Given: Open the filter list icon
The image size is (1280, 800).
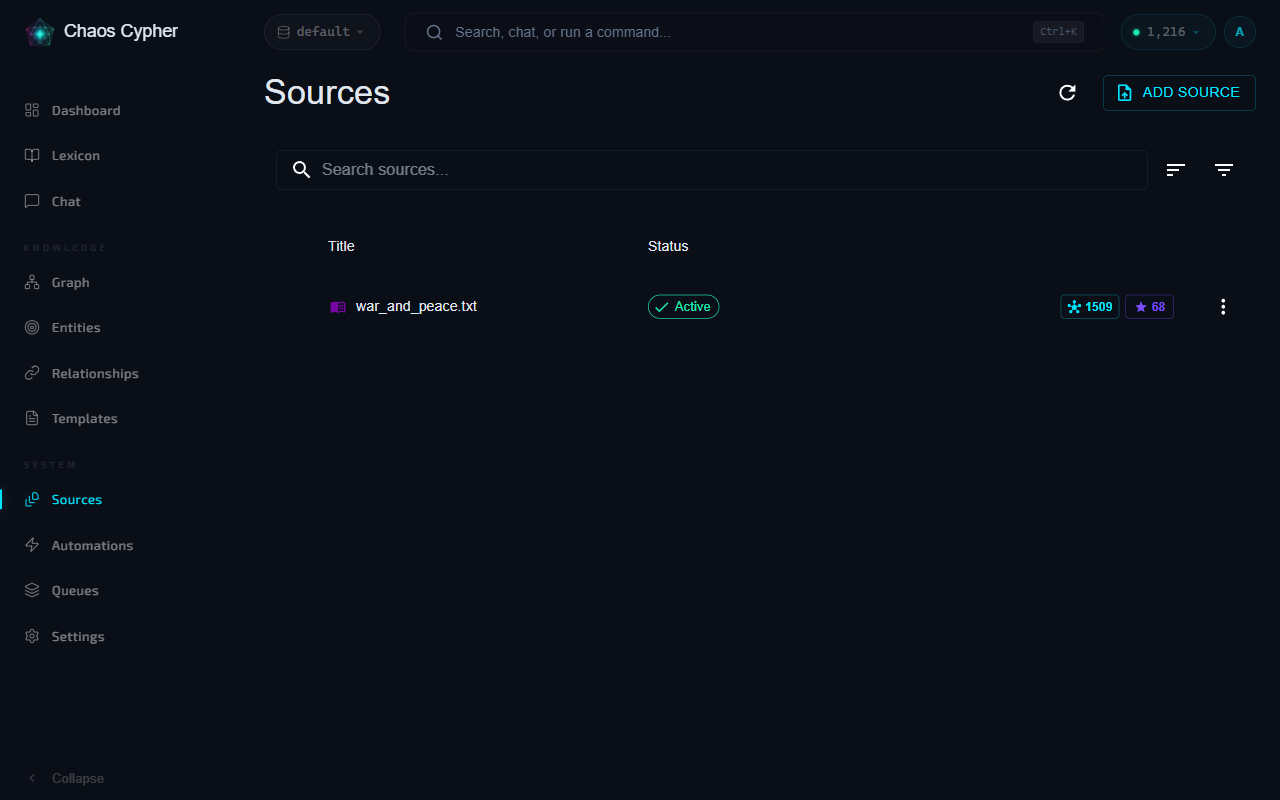Looking at the screenshot, I should coord(1224,170).
